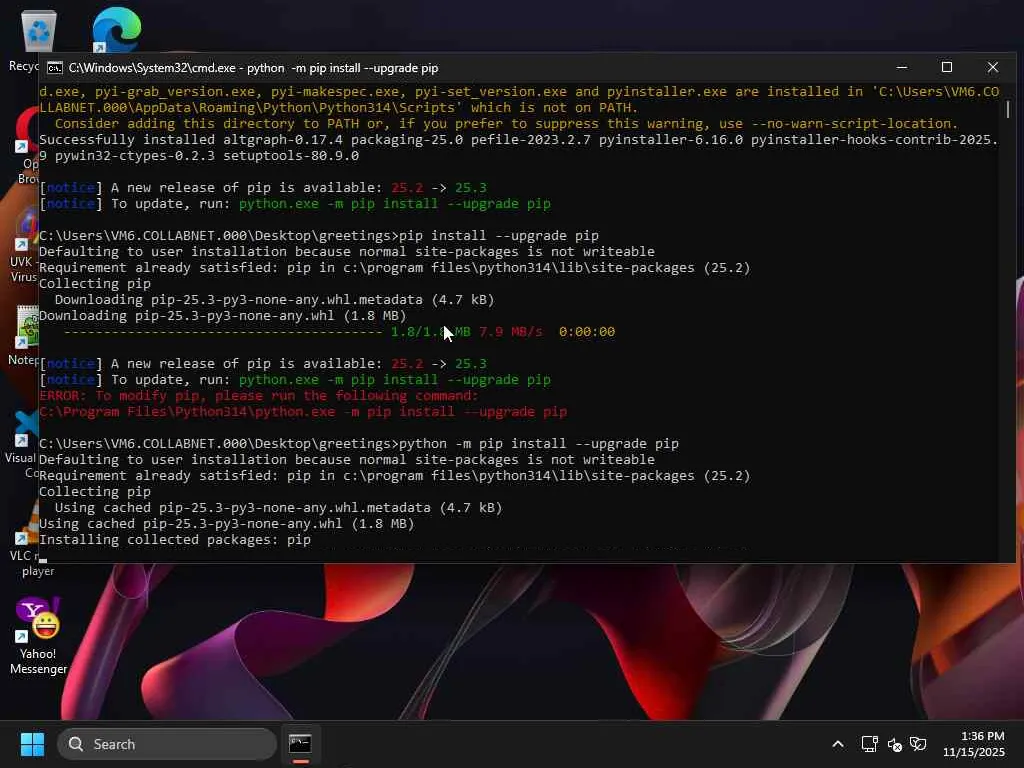Launch Microsoft Edge from the desktop
Screen dimensions: 1024x768
click(116, 30)
